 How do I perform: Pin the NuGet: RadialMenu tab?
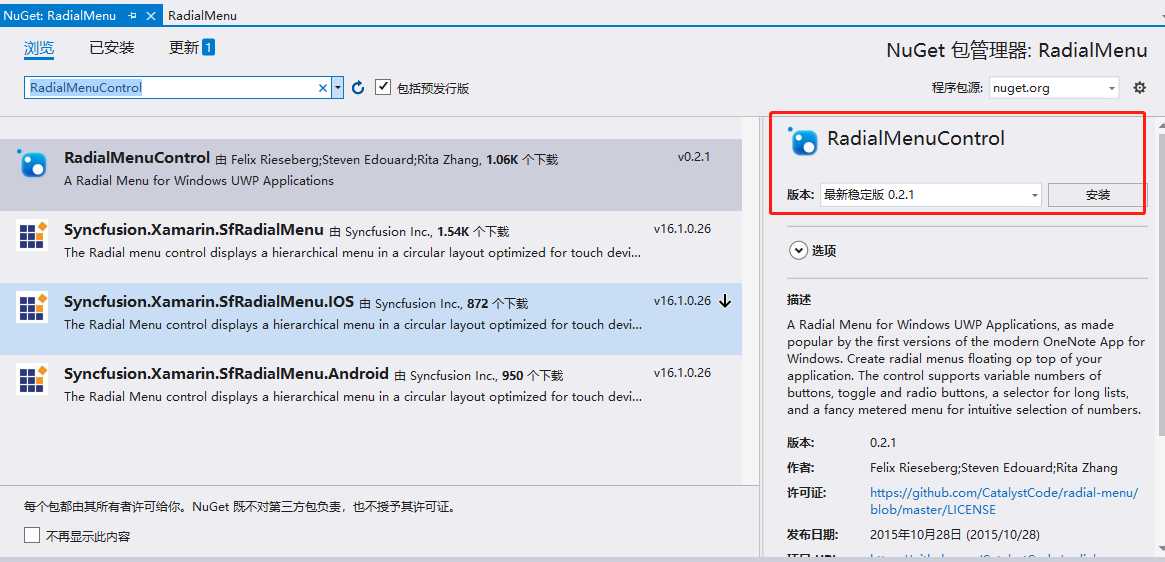click(132, 15)
